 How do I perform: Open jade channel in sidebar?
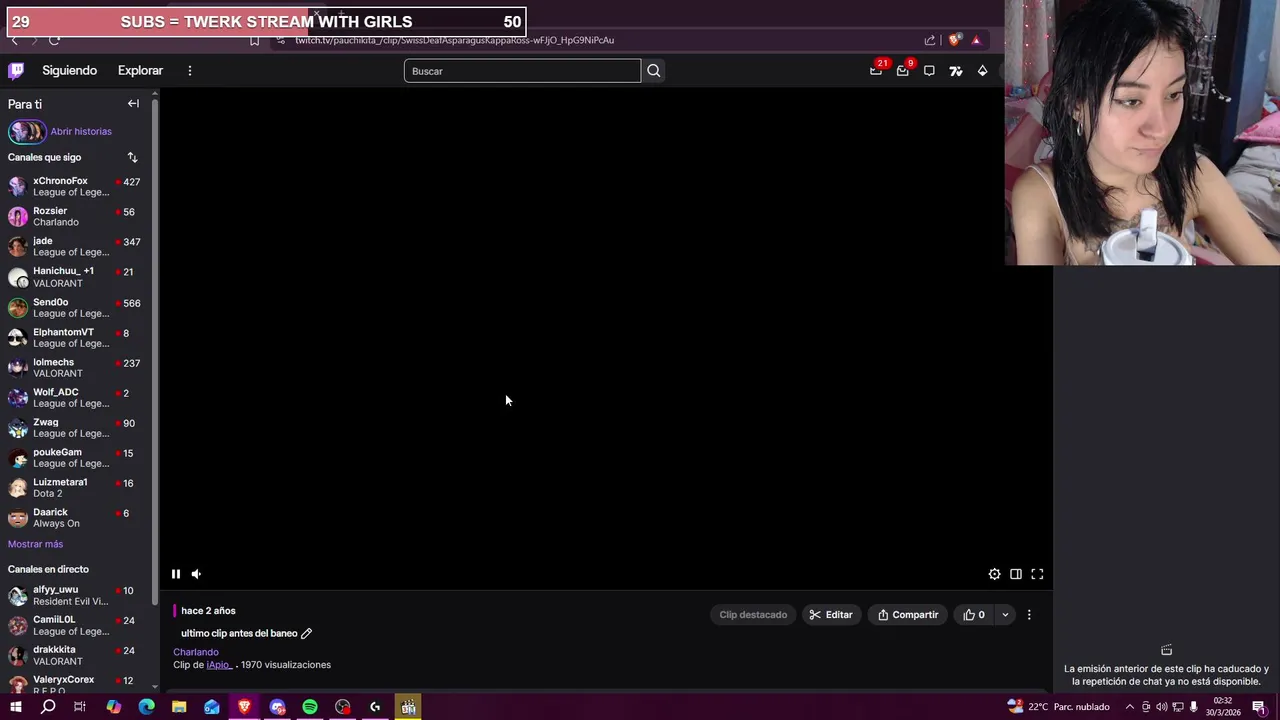click(76, 246)
